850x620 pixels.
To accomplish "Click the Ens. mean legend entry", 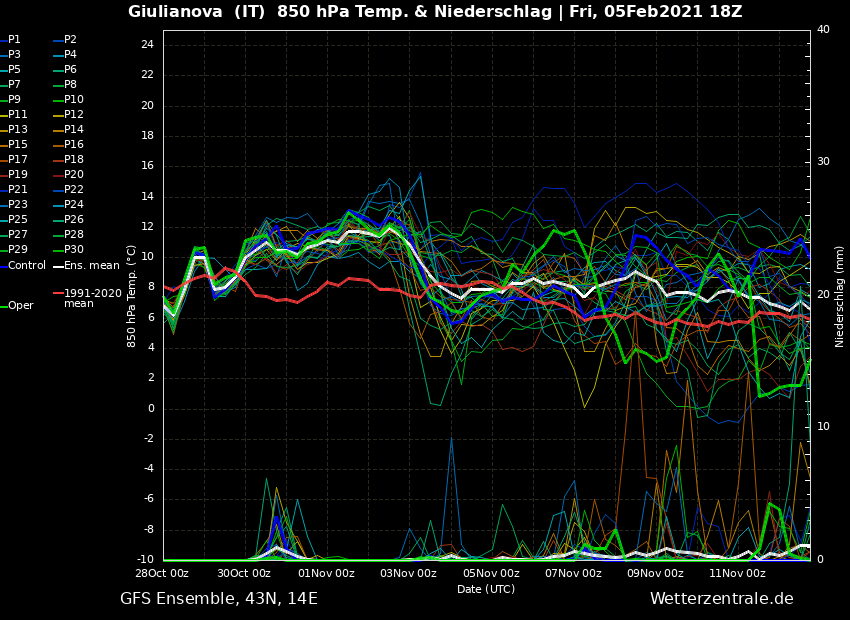I will click(x=91, y=266).
